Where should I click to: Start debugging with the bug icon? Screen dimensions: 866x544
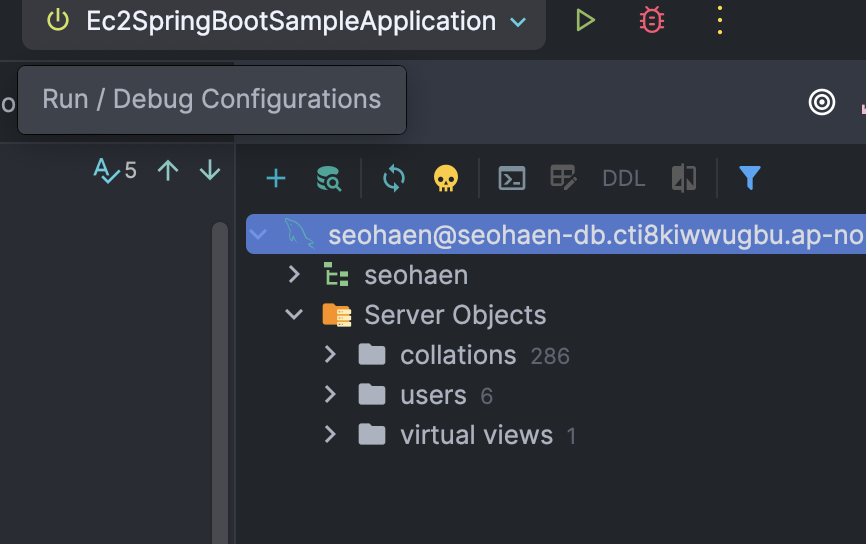click(652, 20)
